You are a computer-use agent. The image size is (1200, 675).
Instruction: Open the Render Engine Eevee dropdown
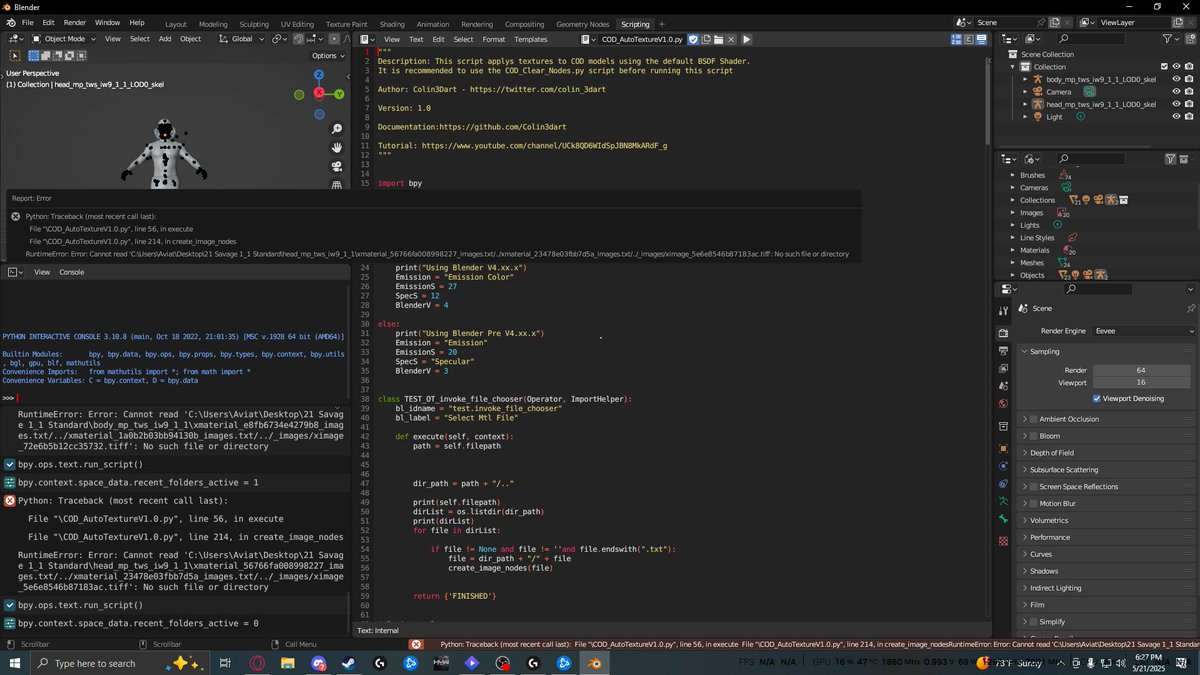[1144, 331]
